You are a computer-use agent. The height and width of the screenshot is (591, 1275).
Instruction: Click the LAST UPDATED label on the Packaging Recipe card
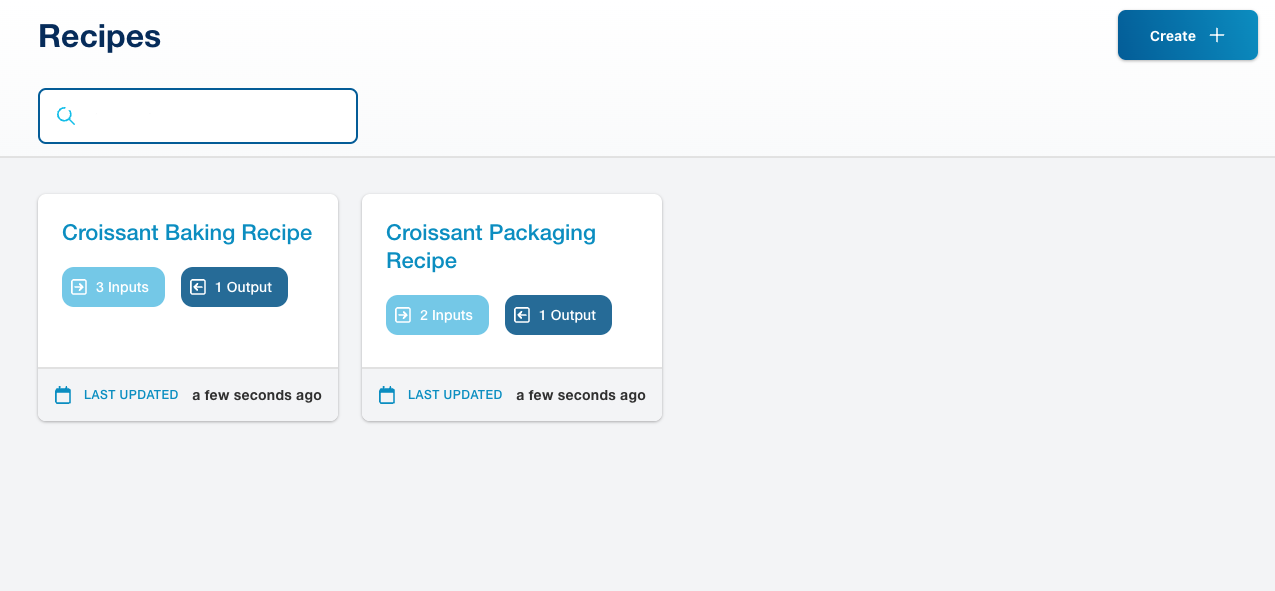tap(455, 395)
